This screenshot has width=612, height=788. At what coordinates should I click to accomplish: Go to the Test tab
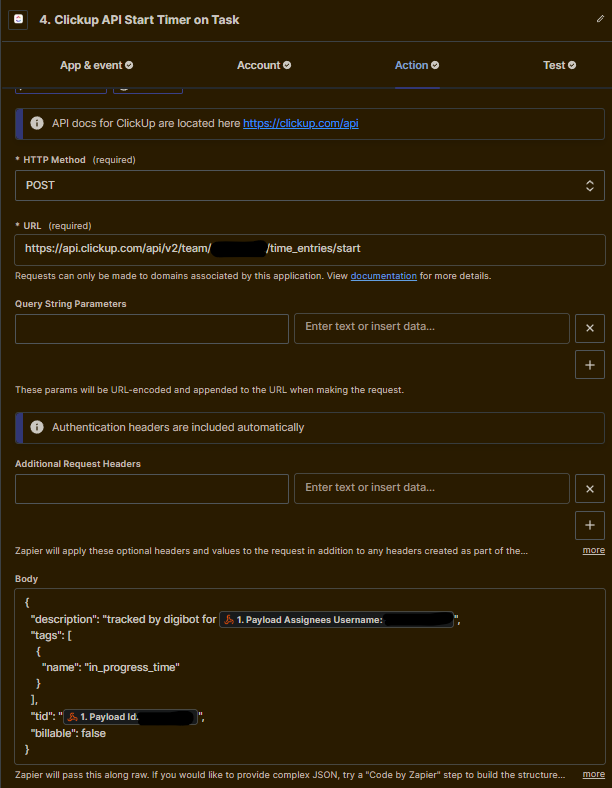559,65
